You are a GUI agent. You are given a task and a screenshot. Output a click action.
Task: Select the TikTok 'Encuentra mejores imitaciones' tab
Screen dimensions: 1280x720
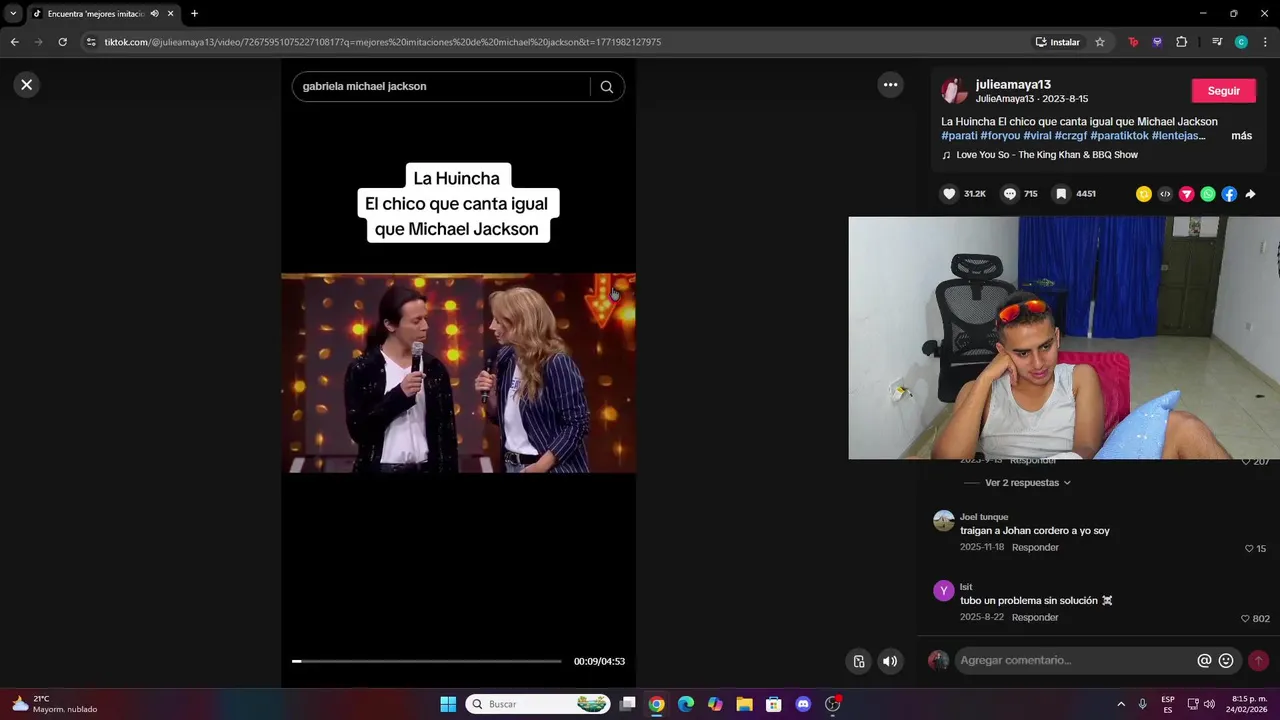[96, 13]
